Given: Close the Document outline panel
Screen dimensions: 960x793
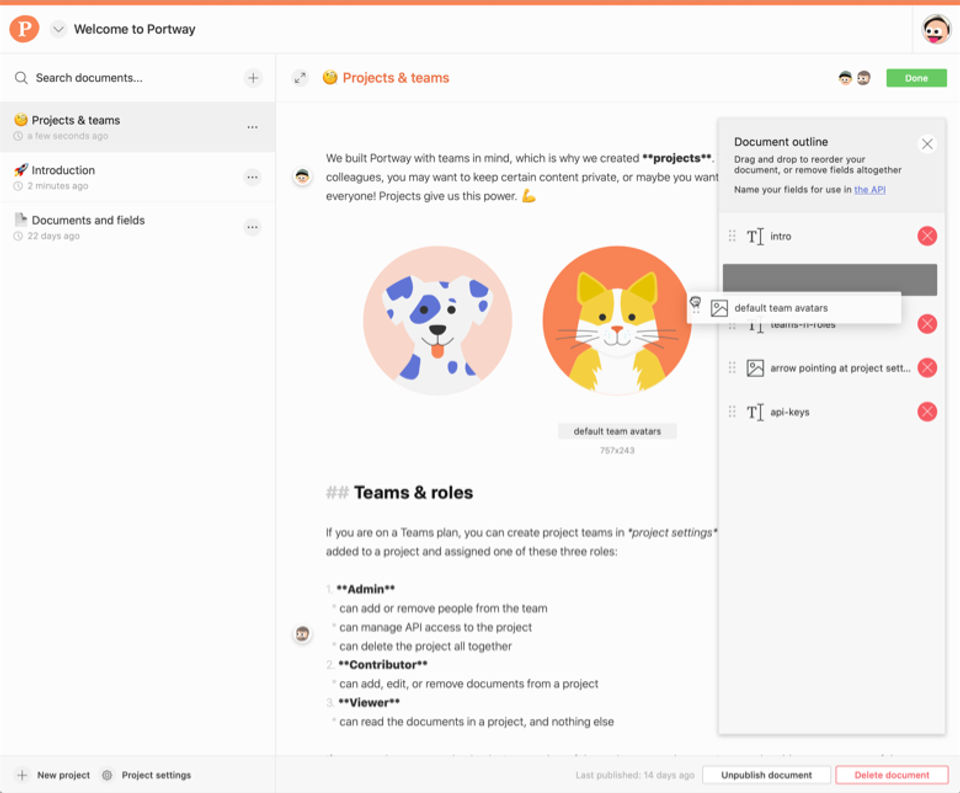Looking at the screenshot, I should pos(927,144).
